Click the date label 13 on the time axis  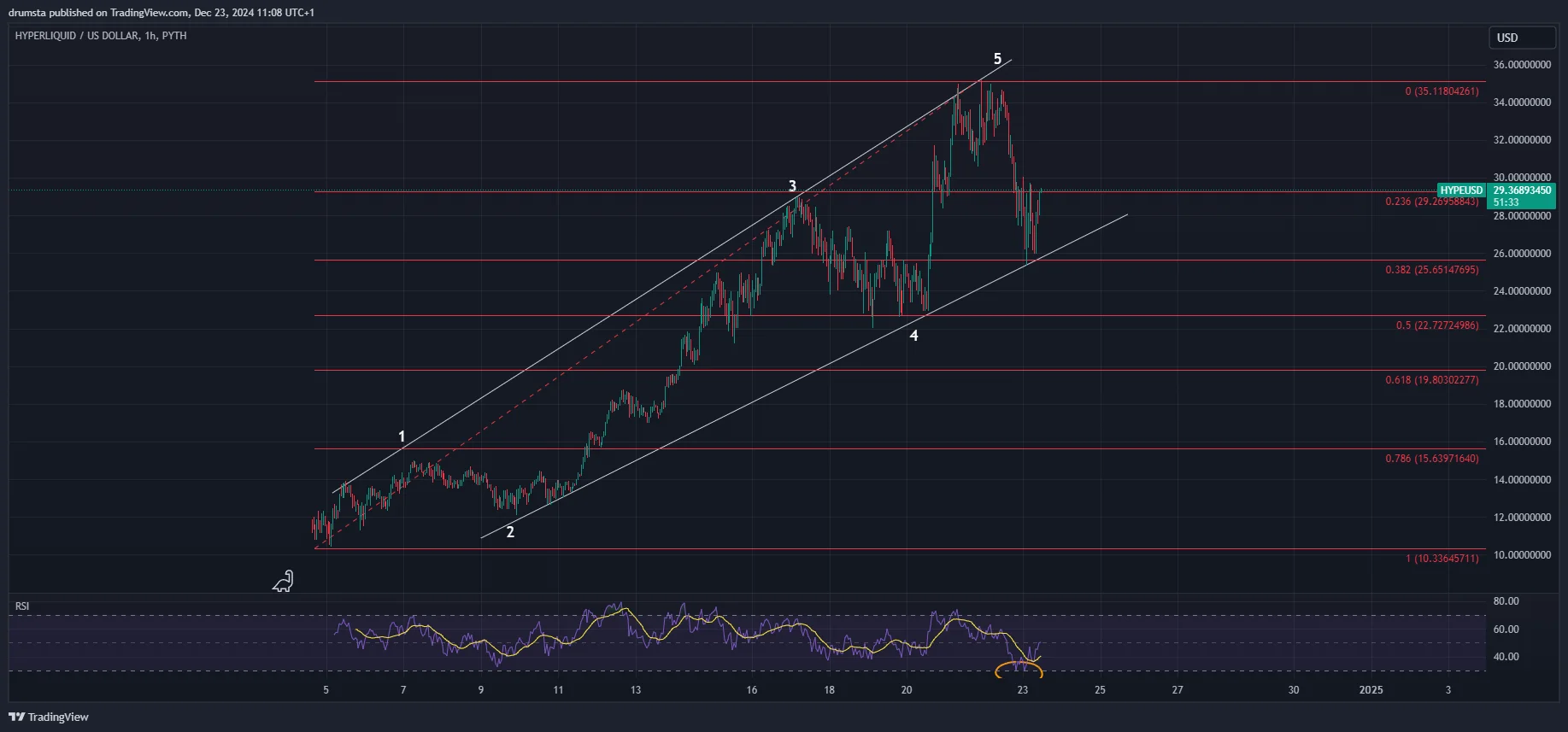pos(635,690)
